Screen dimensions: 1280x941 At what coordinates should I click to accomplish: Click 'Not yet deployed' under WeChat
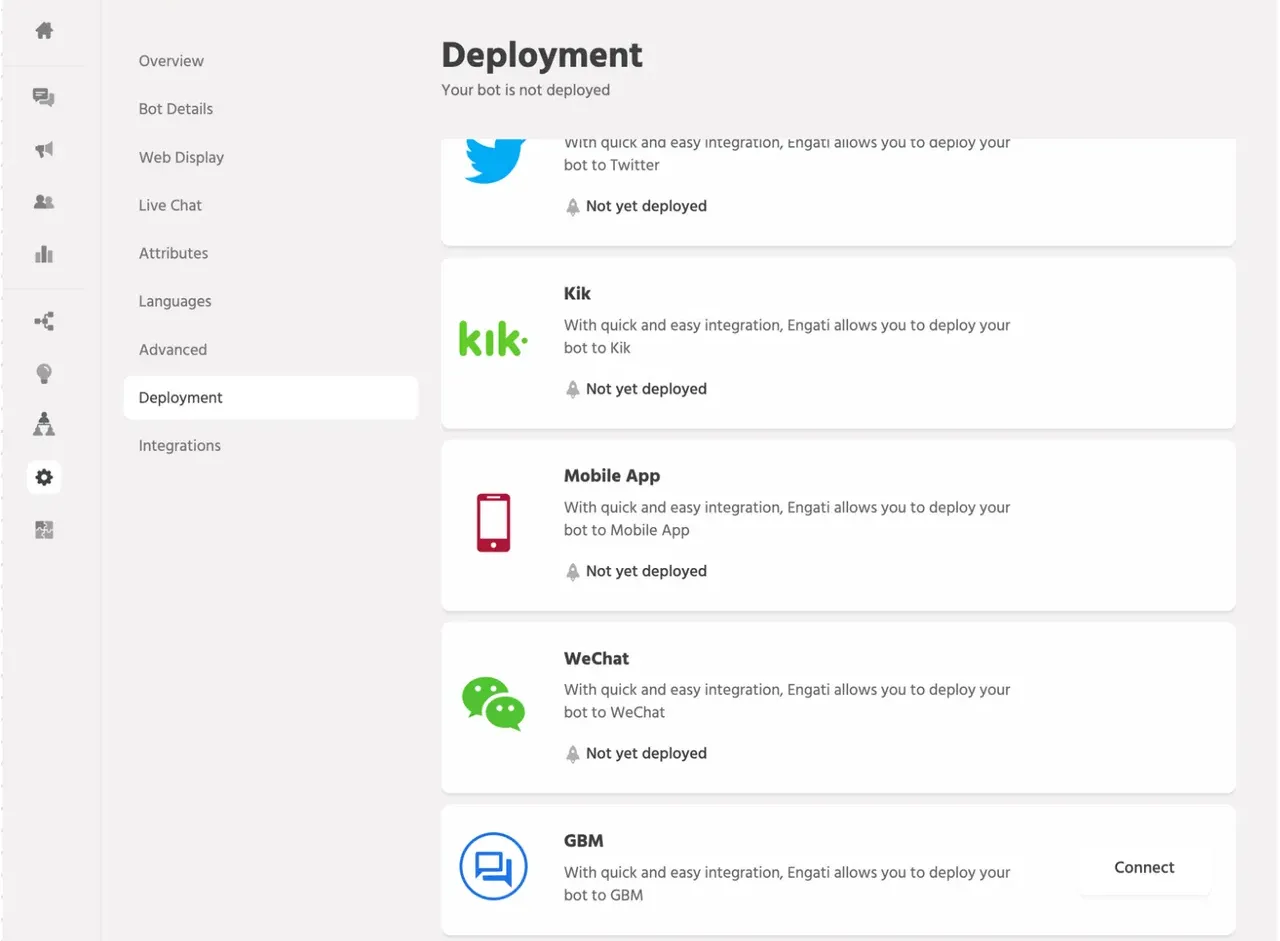click(x=646, y=754)
